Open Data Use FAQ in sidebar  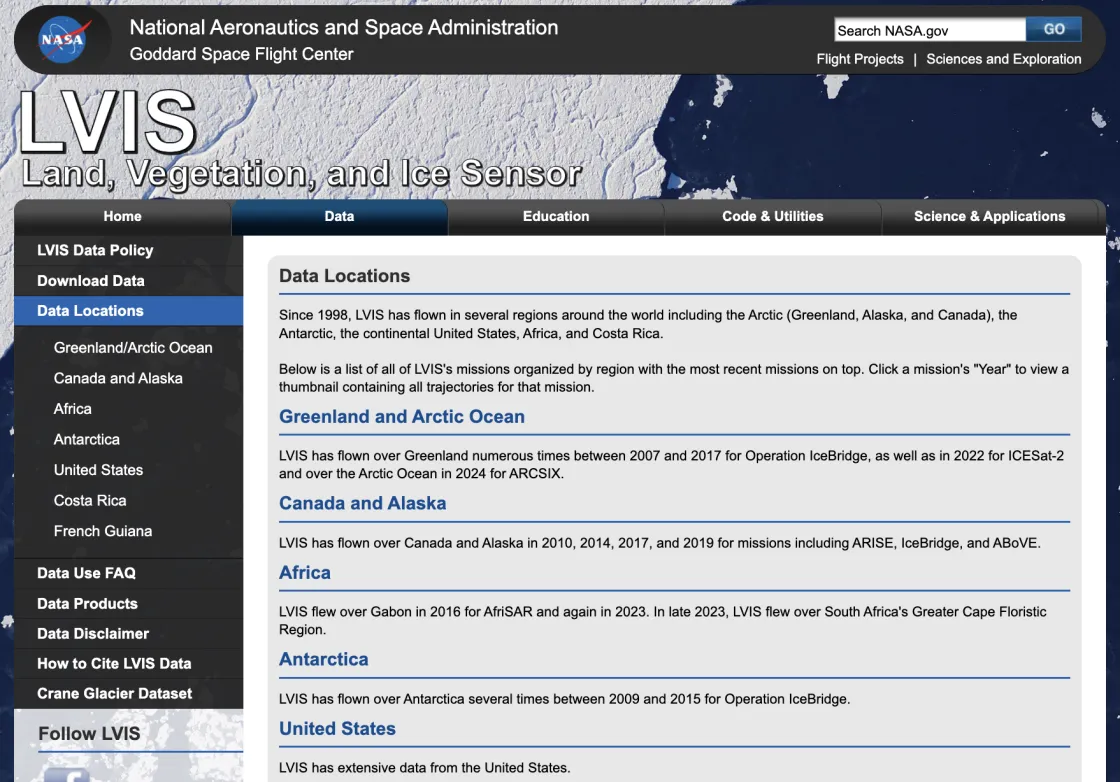(129, 573)
